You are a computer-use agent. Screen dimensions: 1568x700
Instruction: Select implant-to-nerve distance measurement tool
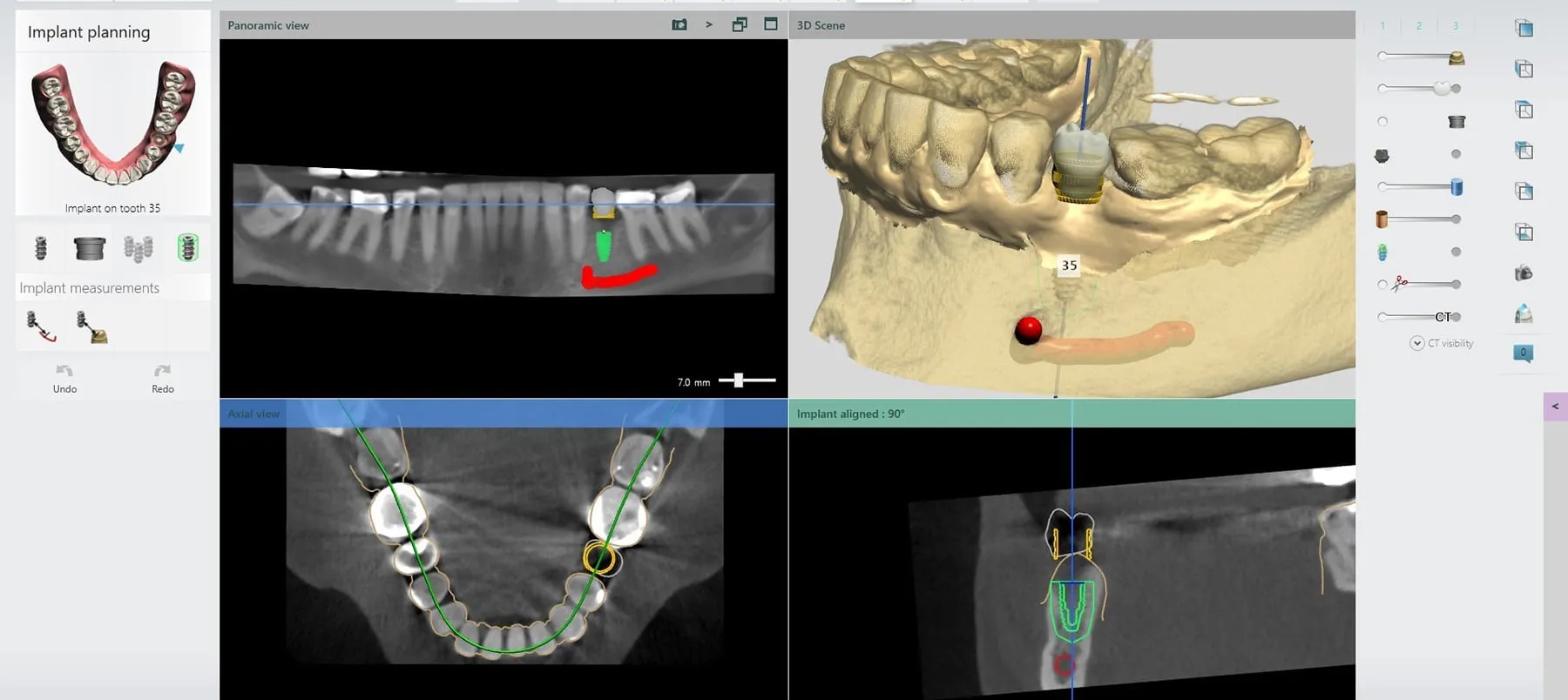point(41,326)
